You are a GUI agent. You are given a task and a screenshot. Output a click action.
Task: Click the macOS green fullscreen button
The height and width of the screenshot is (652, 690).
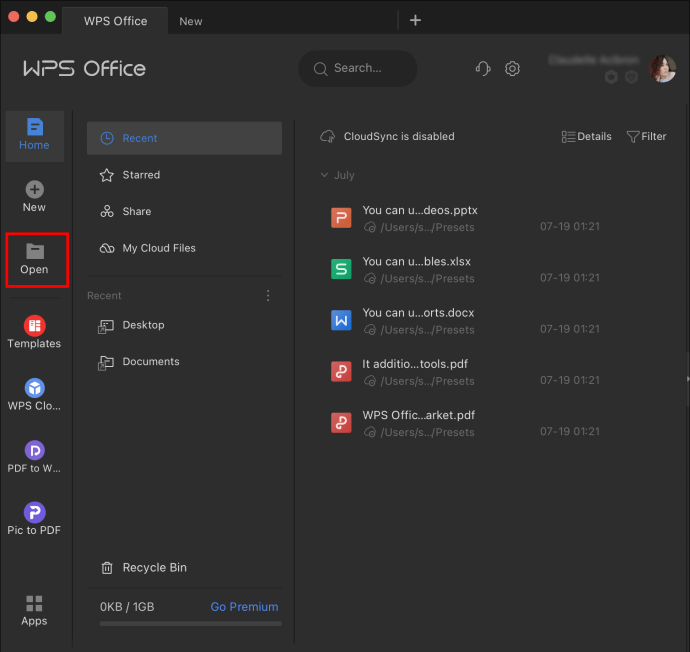click(51, 17)
